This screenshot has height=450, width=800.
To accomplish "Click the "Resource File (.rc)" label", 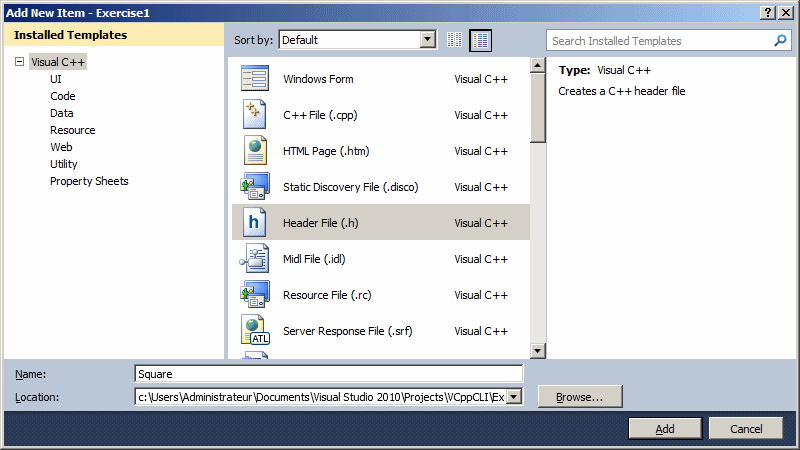I will 327,295.
